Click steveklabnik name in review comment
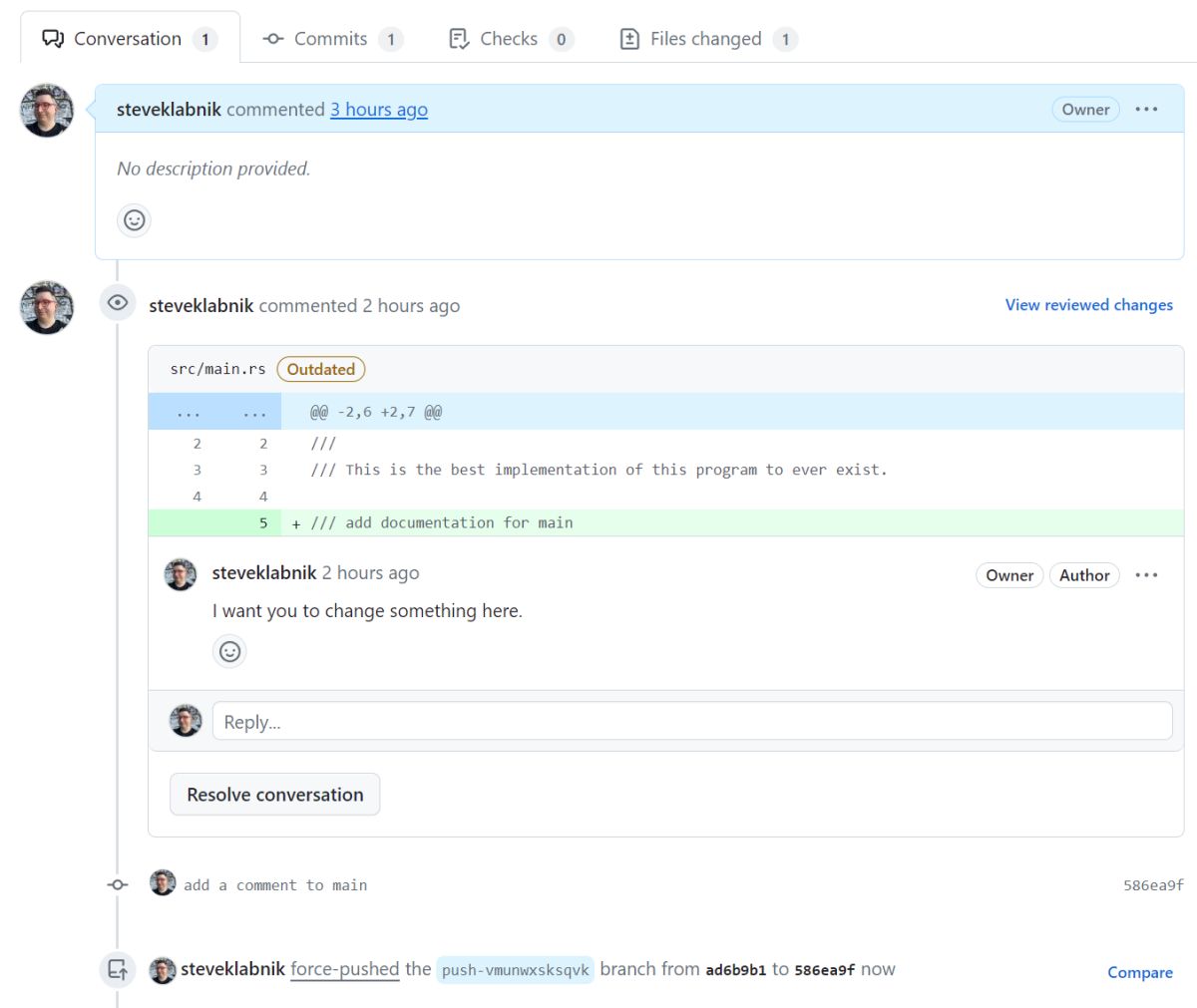This screenshot has height=1008, width=1197. pyautogui.click(x=264, y=573)
